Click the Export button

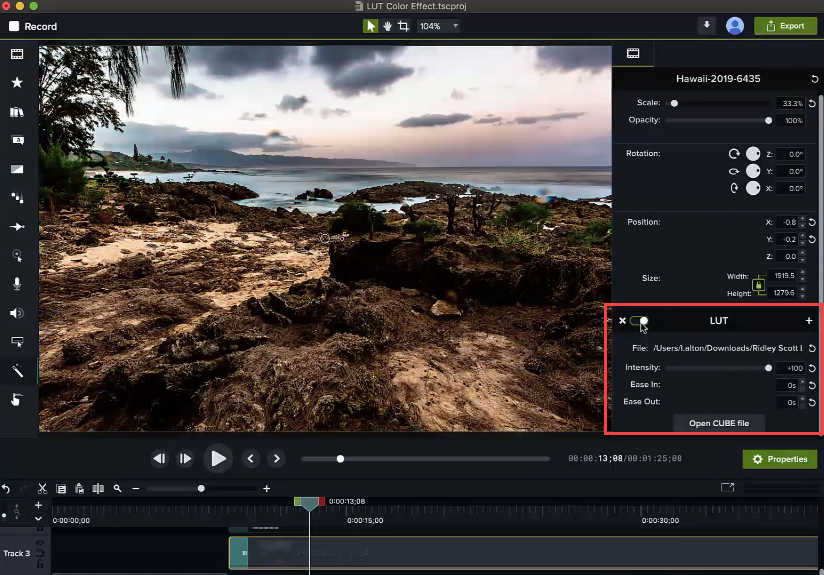785,26
